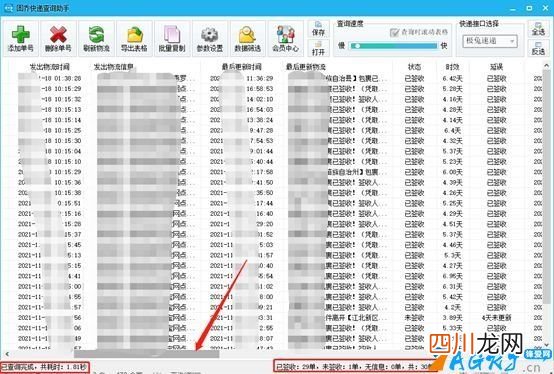Click the 16:54:03 last update time cell
Image resolution: width=554 pixels, height=374 pixels.
tap(260, 110)
